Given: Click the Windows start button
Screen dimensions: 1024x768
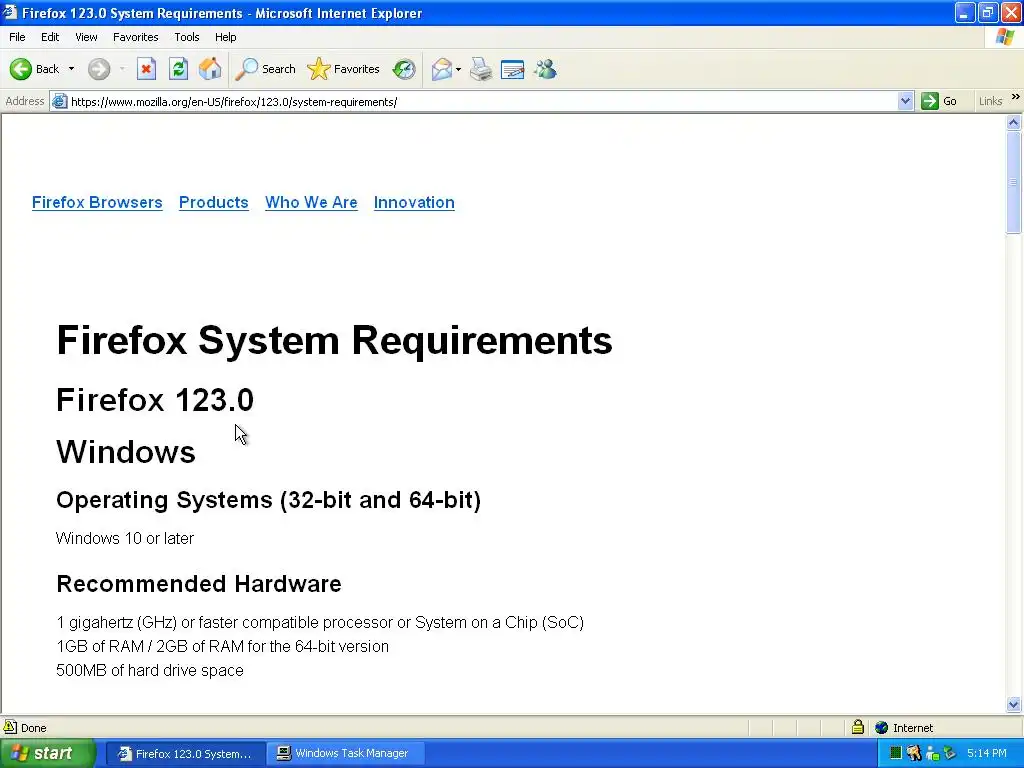Looking at the screenshot, I should (47, 753).
